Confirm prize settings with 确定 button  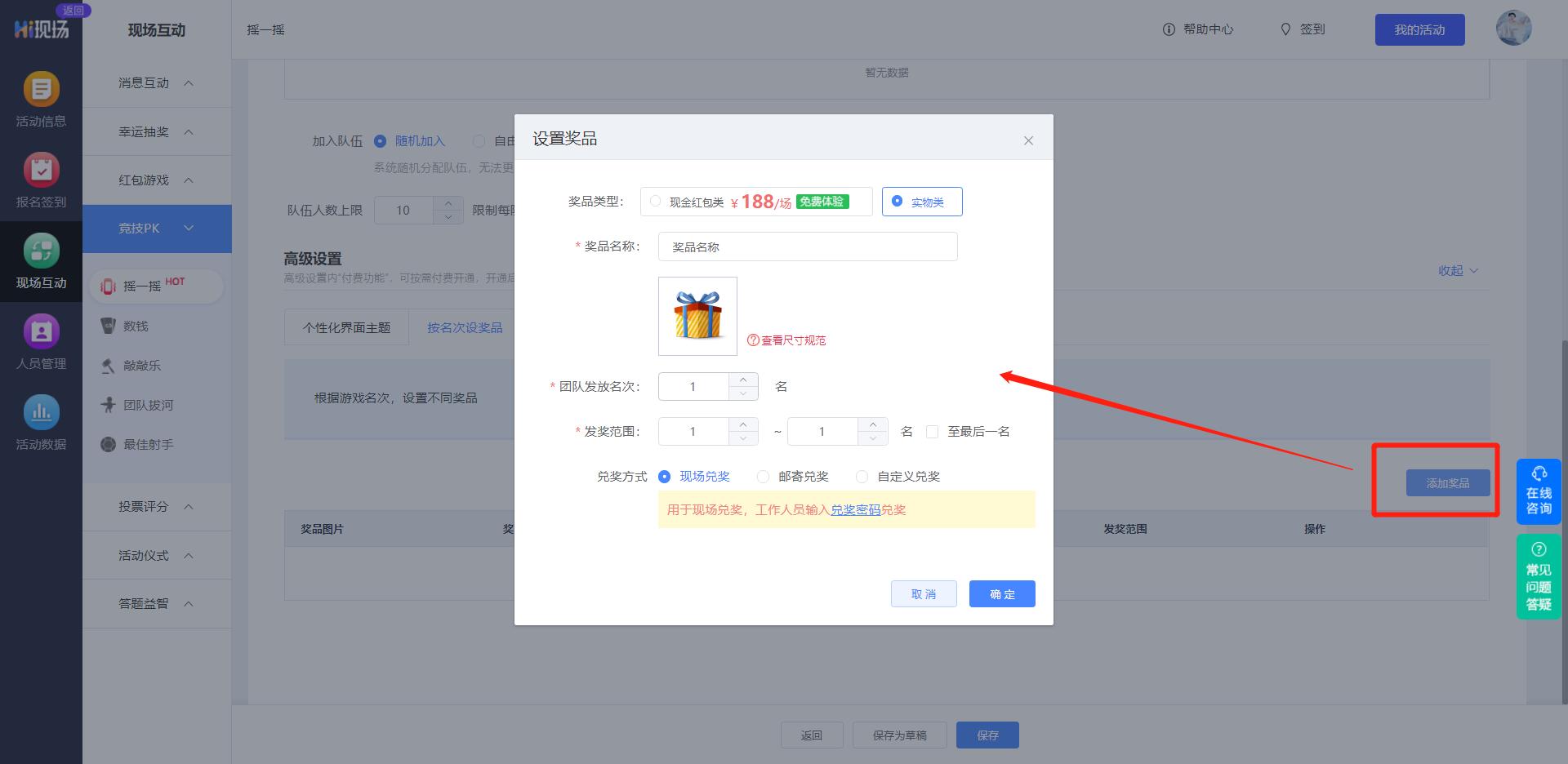[1001, 593]
